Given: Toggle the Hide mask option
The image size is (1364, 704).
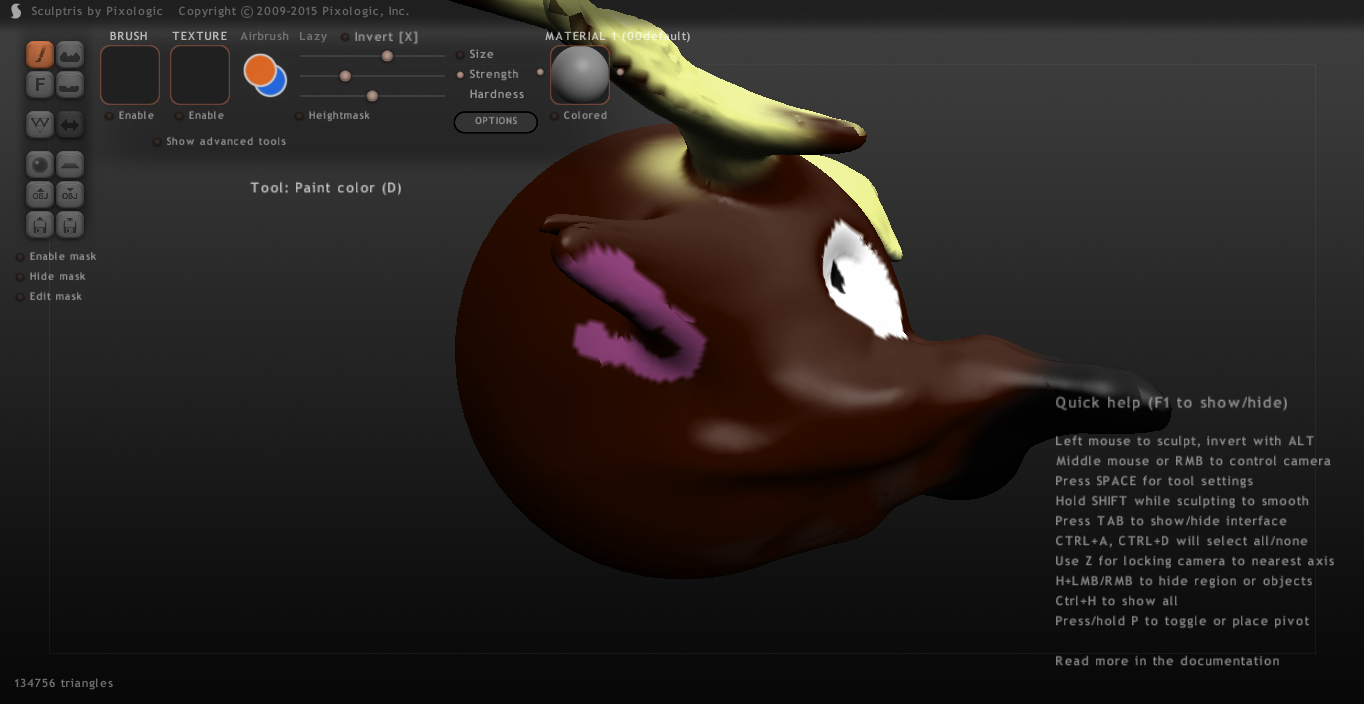Looking at the screenshot, I should pos(20,277).
